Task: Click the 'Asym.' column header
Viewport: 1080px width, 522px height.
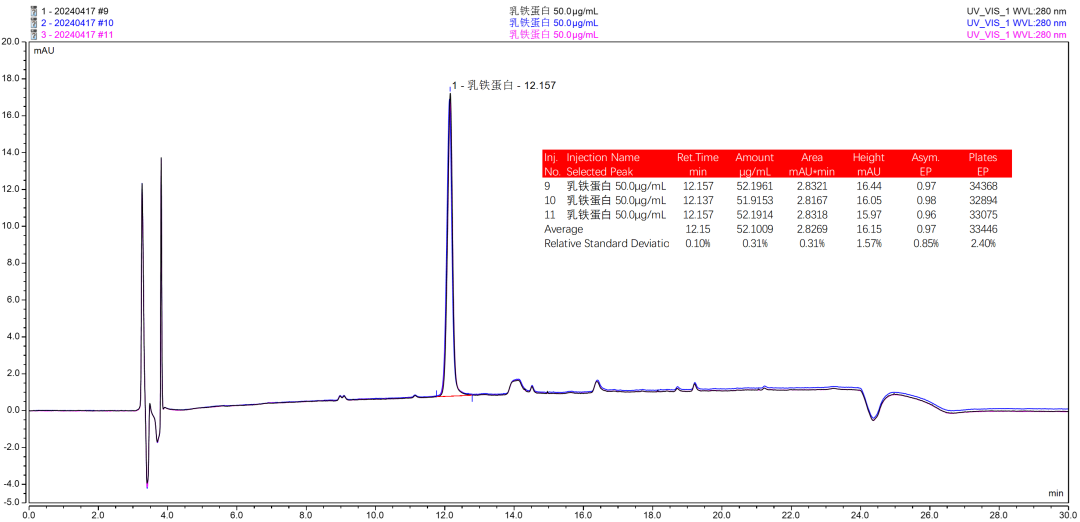Action: coord(926,157)
